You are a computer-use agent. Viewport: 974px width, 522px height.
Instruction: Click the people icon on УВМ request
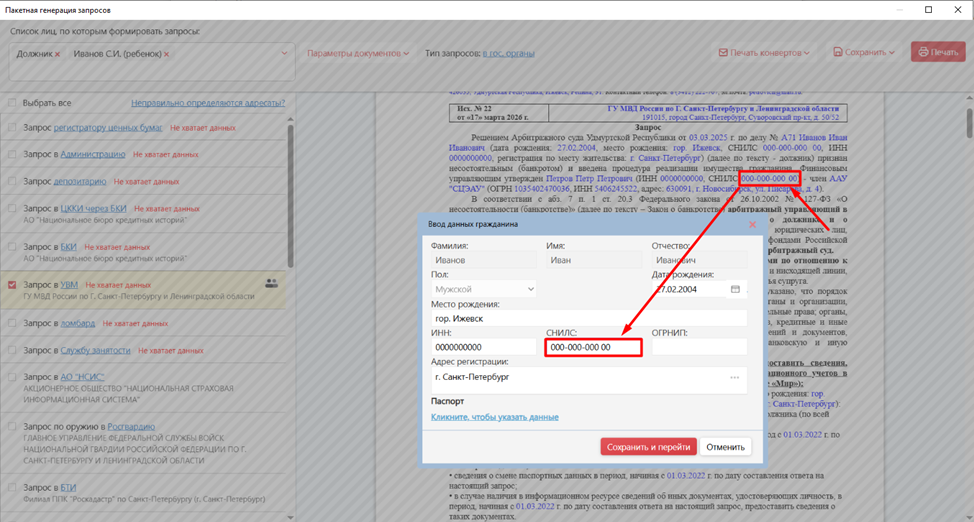(271, 284)
